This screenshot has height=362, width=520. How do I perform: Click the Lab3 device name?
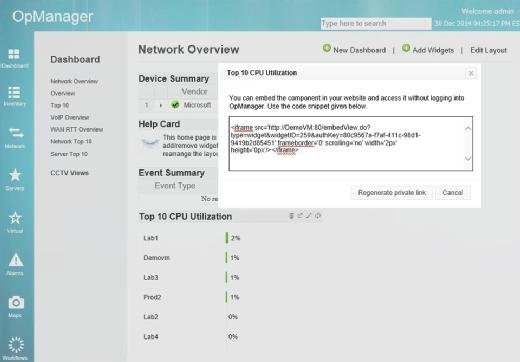[151, 277]
